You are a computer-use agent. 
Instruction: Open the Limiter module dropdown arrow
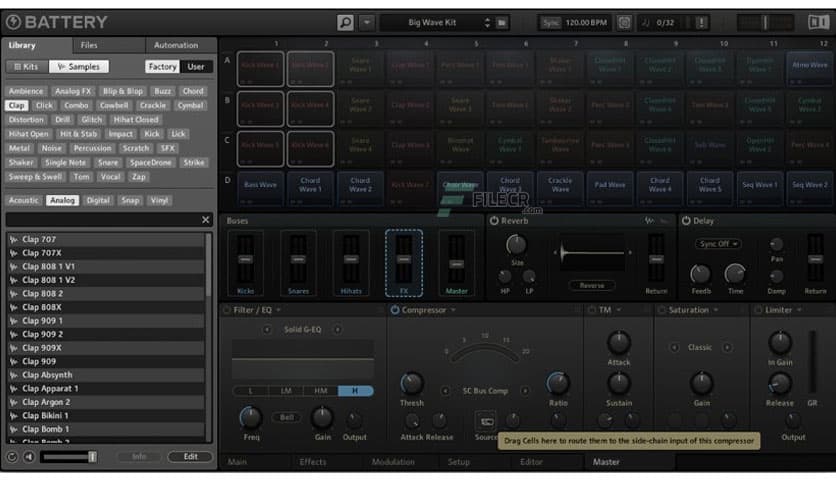[799, 310]
